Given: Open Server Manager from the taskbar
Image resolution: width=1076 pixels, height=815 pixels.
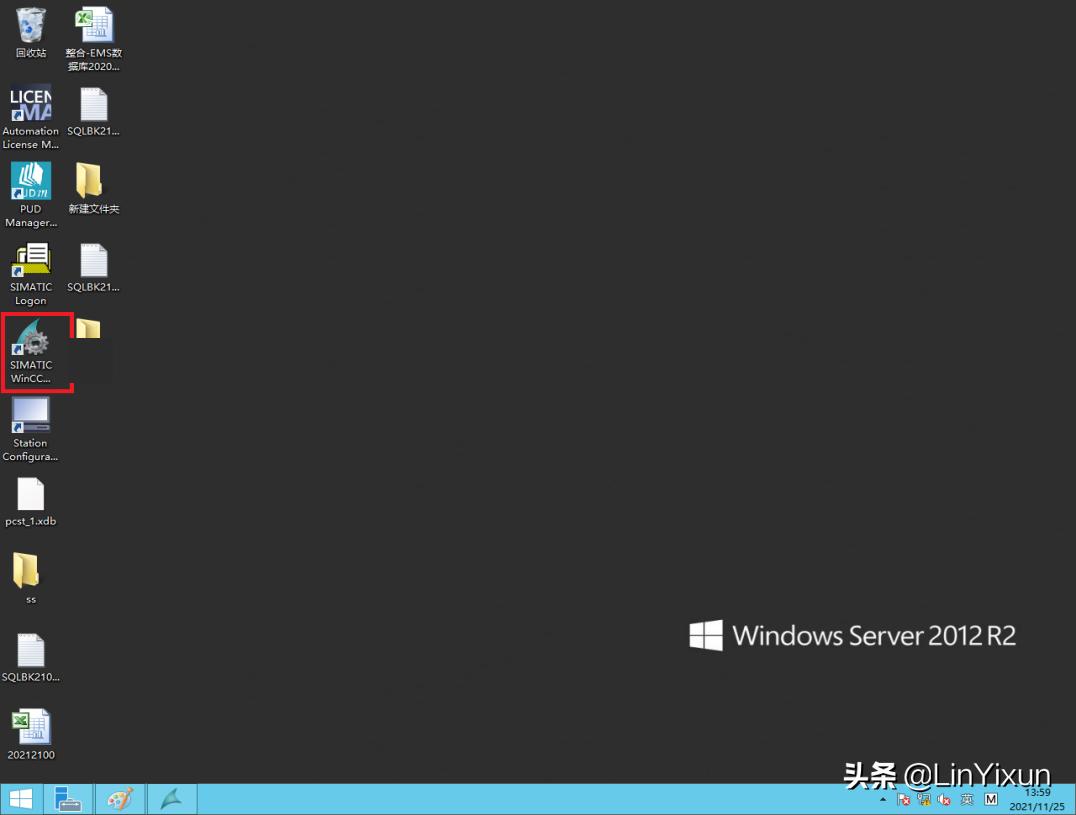Looking at the screenshot, I should coord(68,799).
